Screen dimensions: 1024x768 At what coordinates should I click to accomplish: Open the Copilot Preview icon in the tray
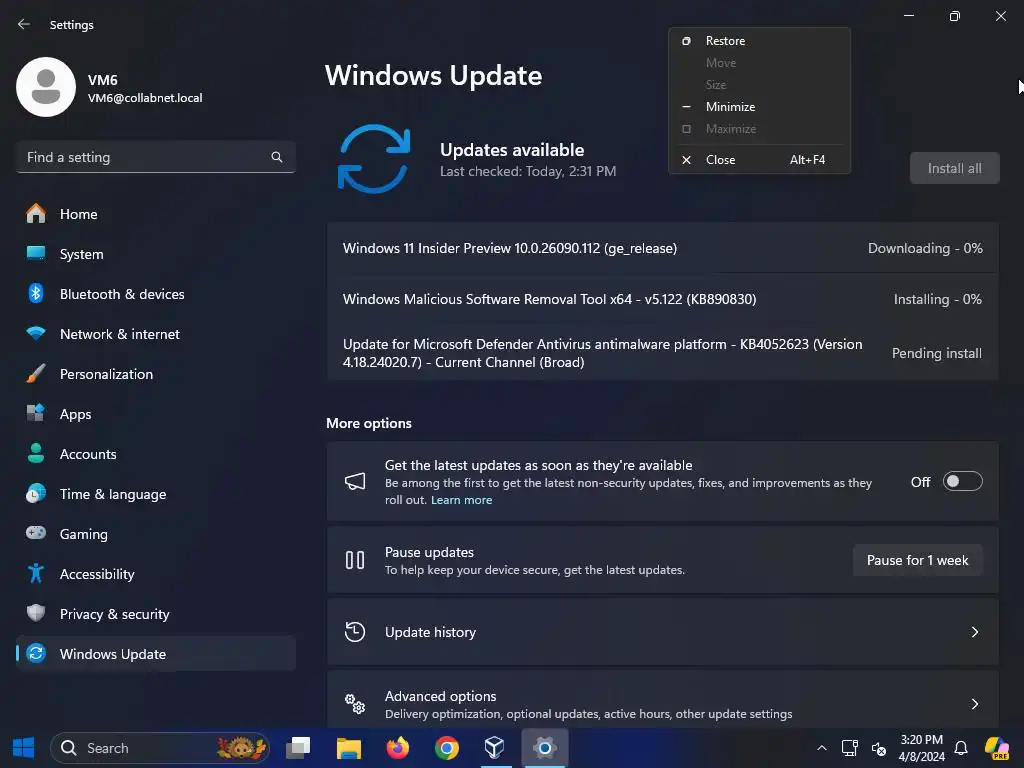coord(997,748)
